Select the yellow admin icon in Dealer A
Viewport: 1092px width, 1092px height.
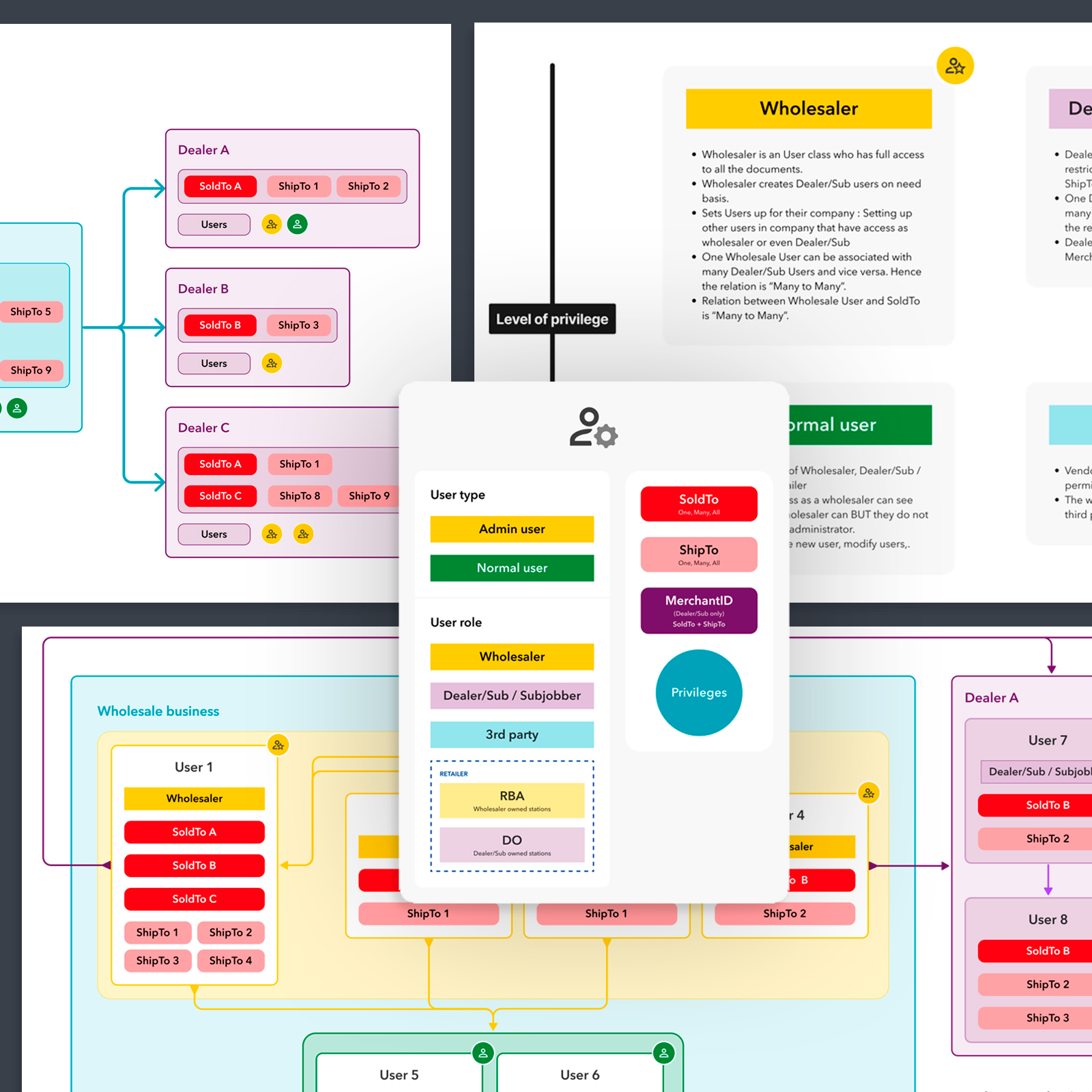(x=272, y=224)
